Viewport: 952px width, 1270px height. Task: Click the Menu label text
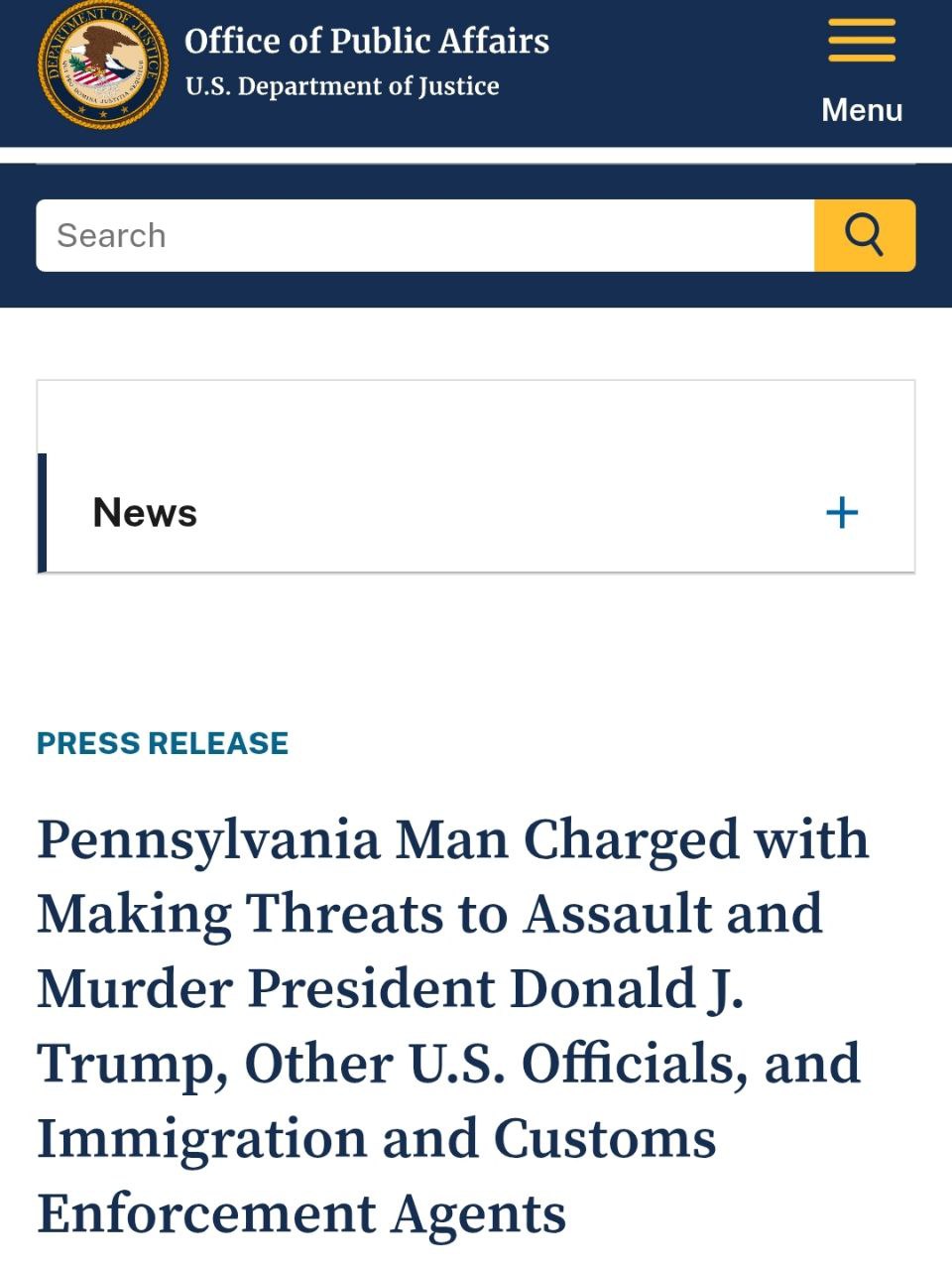click(x=862, y=109)
